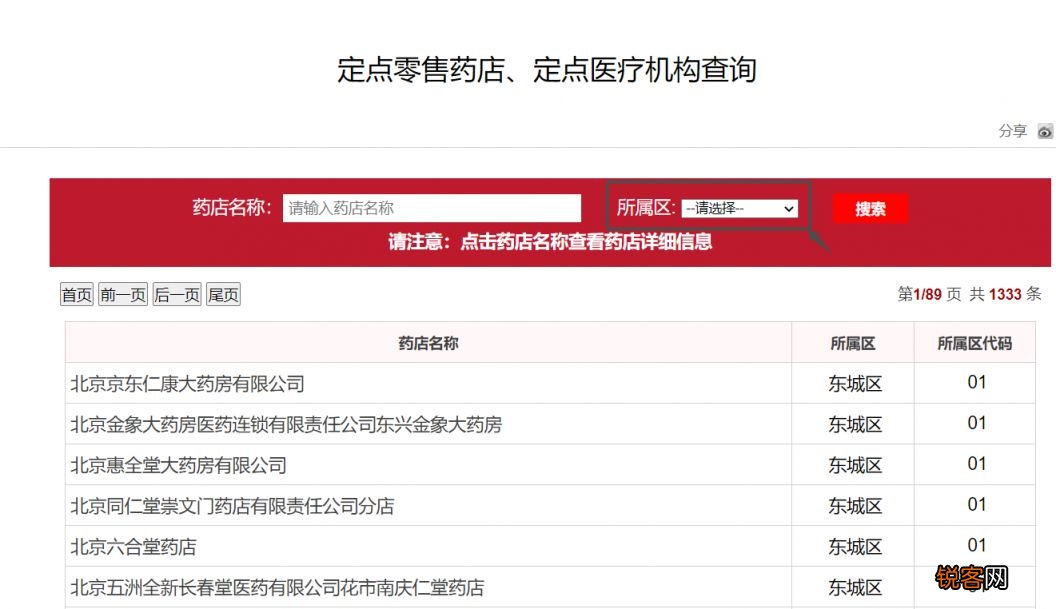Viewport: 1056px width, 609px height.
Task: Click 东城区 cell in 北京京东仁康大药房 row
Action: [x=855, y=384]
